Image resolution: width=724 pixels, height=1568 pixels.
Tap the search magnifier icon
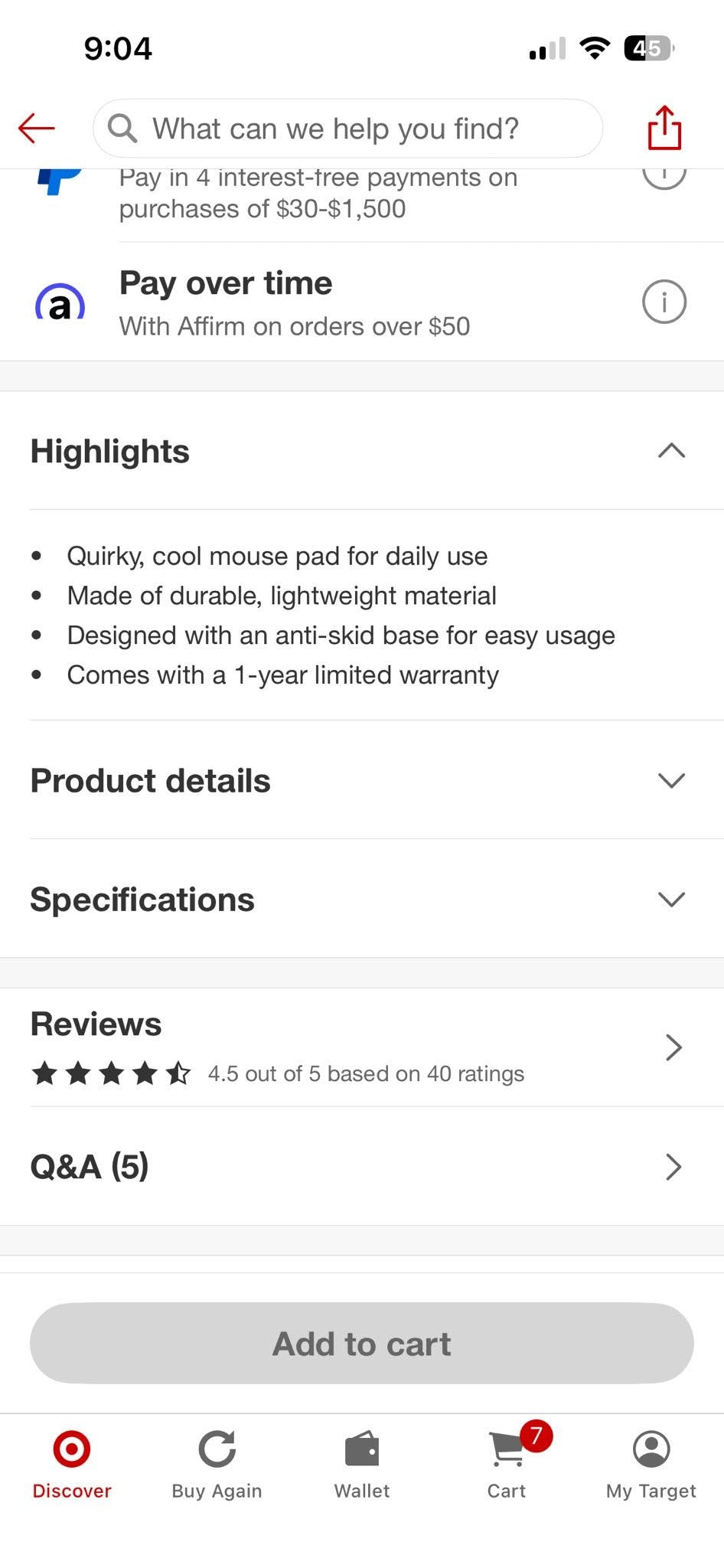click(x=122, y=128)
